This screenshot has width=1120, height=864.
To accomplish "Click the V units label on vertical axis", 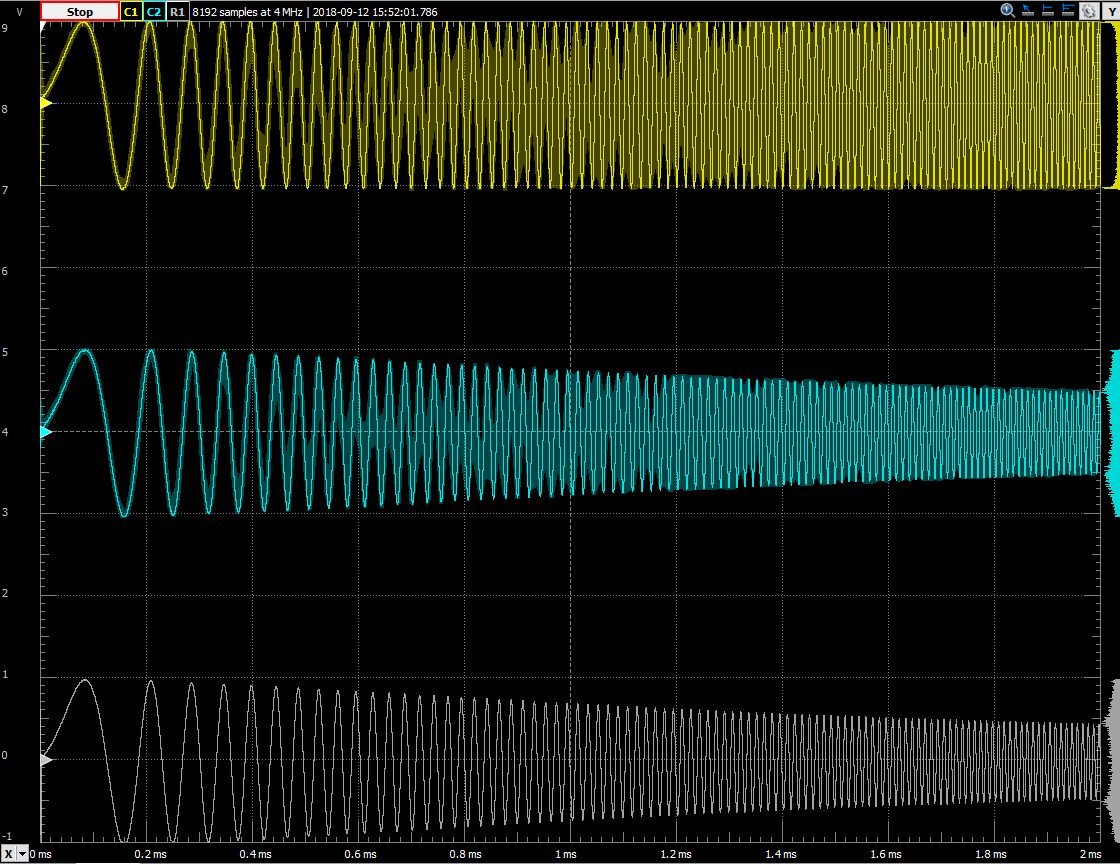I will tap(19, 12).
